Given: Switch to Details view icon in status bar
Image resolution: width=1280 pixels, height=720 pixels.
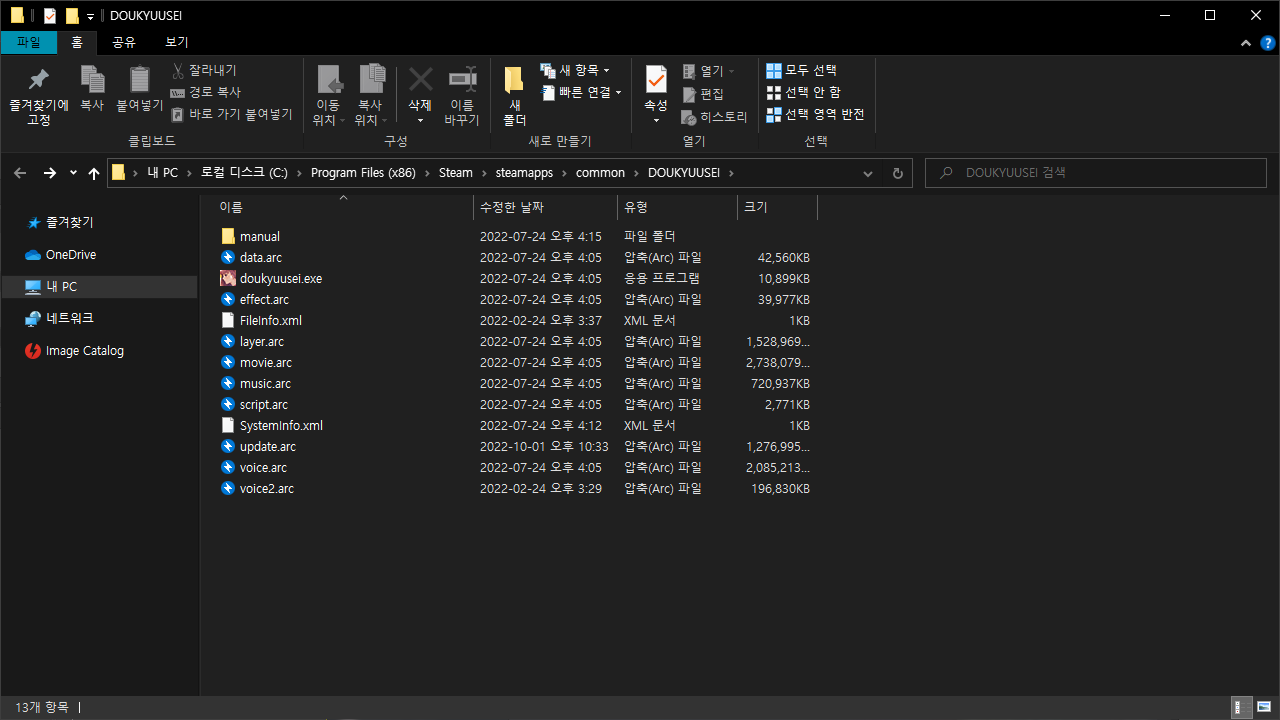Looking at the screenshot, I should [x=1241, y=708].
